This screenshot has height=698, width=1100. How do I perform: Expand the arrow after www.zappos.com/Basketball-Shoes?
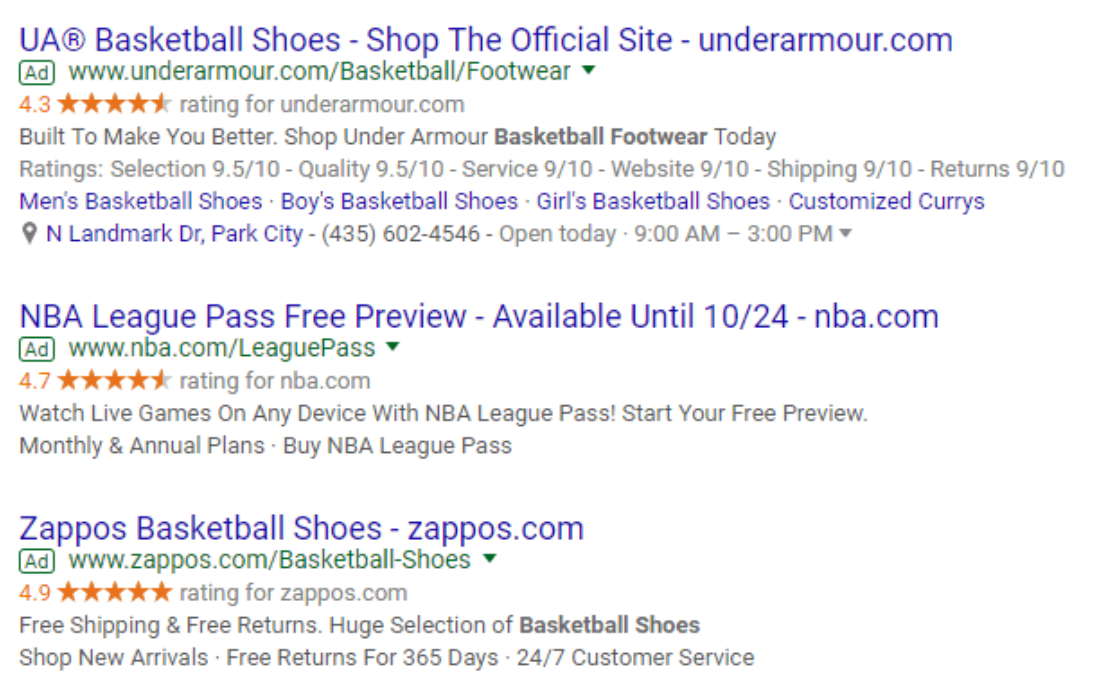coord(490,559)
